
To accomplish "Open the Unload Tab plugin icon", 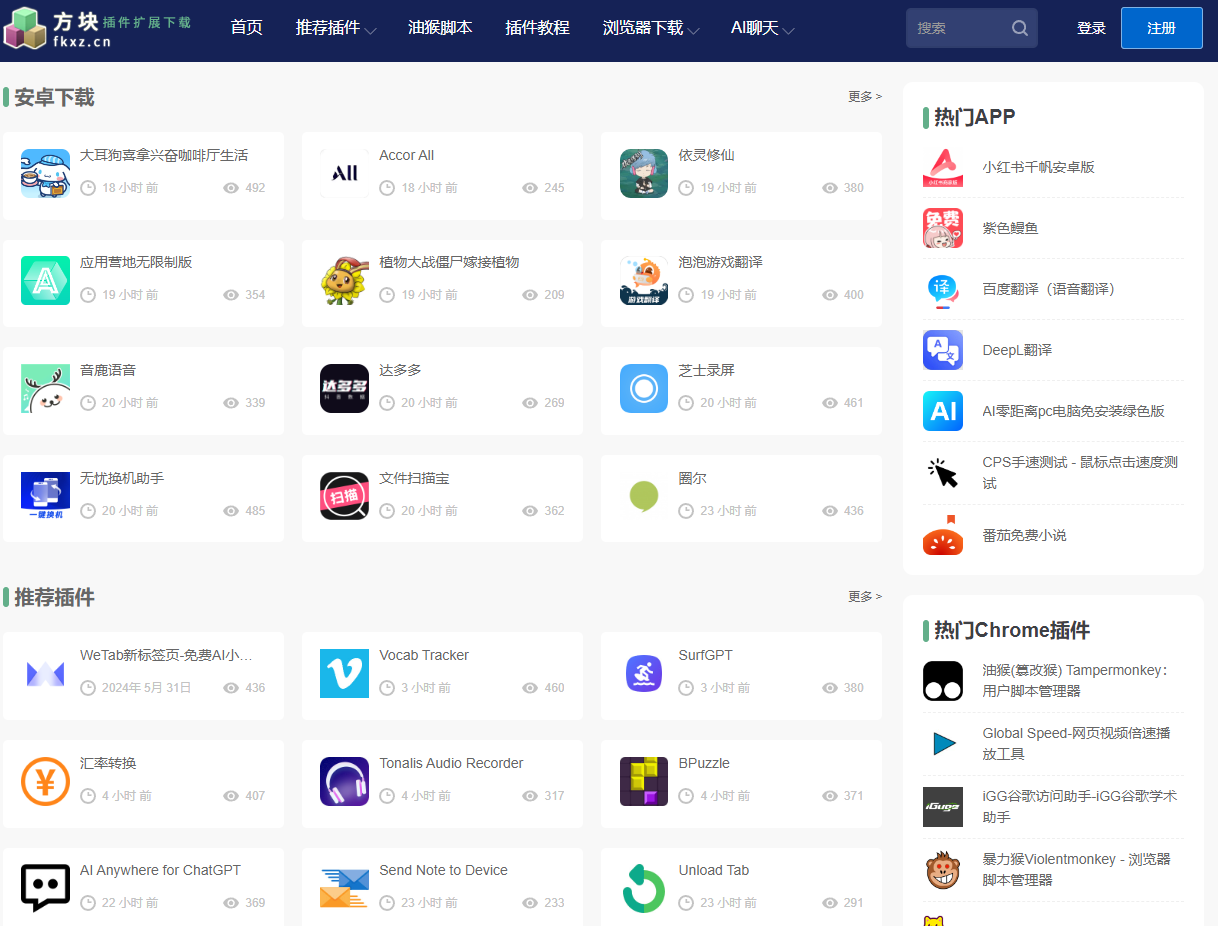I will click(x=644, y=888).
